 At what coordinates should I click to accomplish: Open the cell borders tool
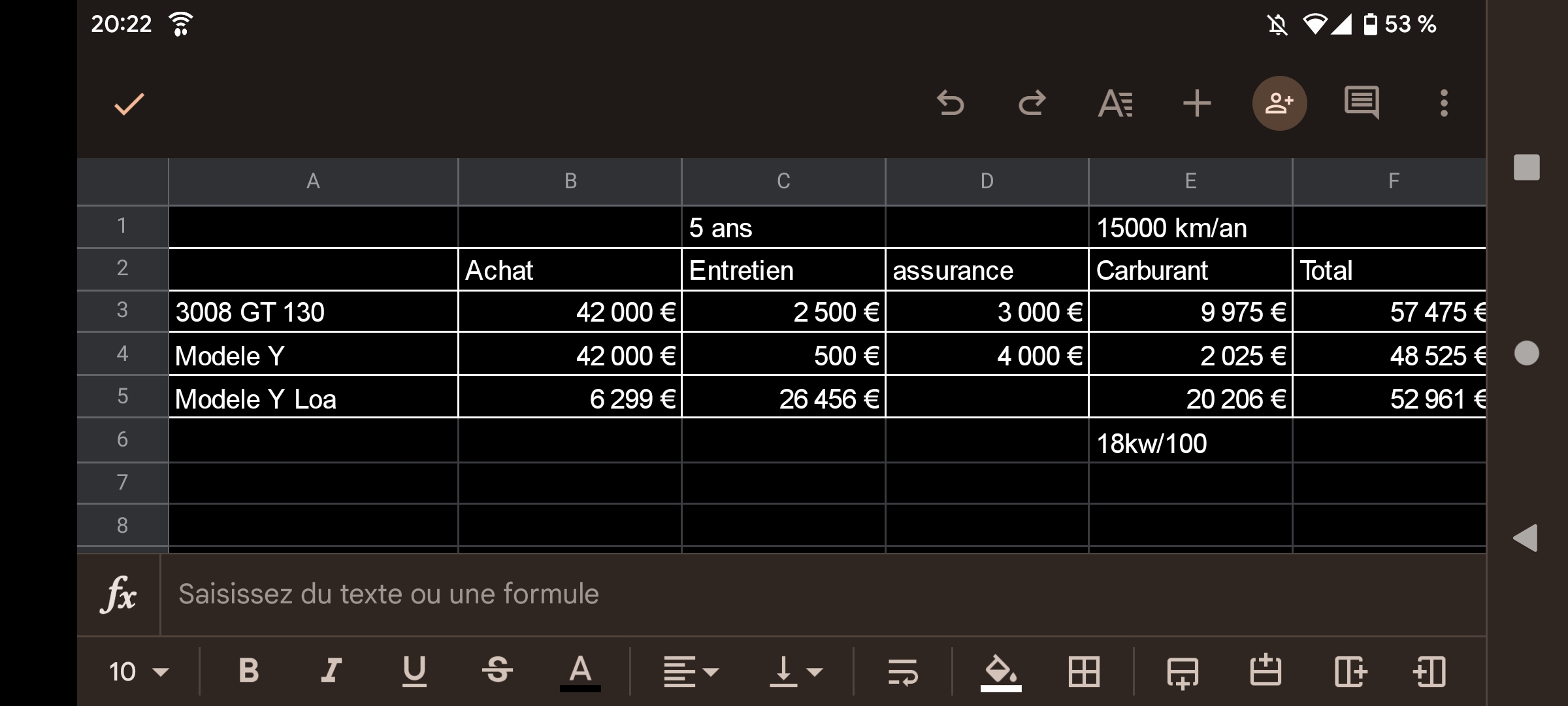click(1084, 671)
